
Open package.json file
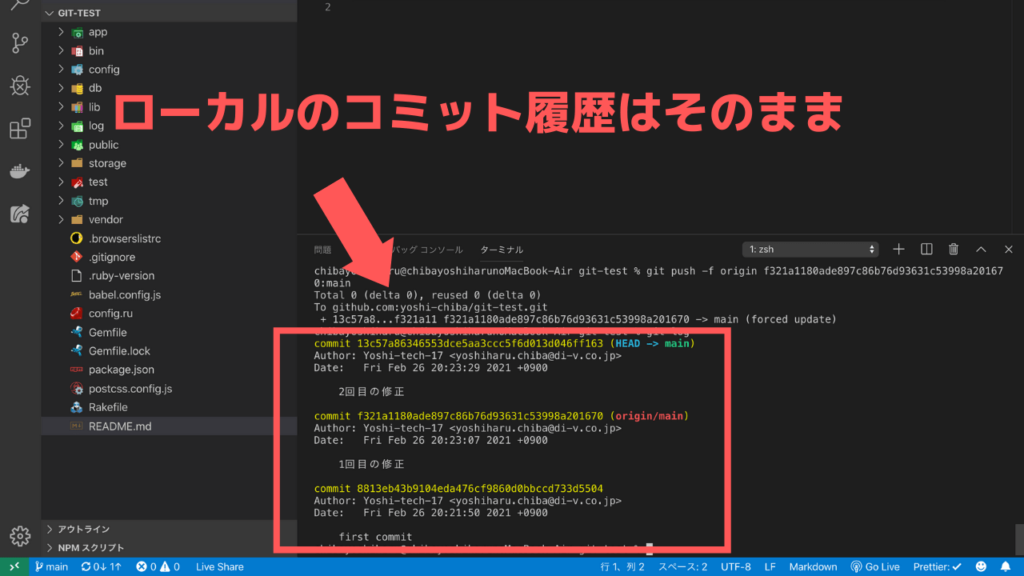click(168, 370)
